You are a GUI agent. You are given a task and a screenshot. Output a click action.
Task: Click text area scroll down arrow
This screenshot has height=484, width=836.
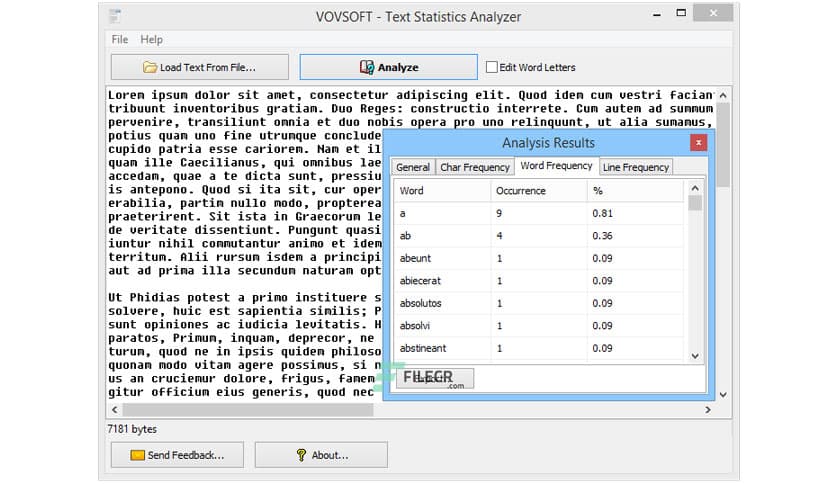coord(723,395)
